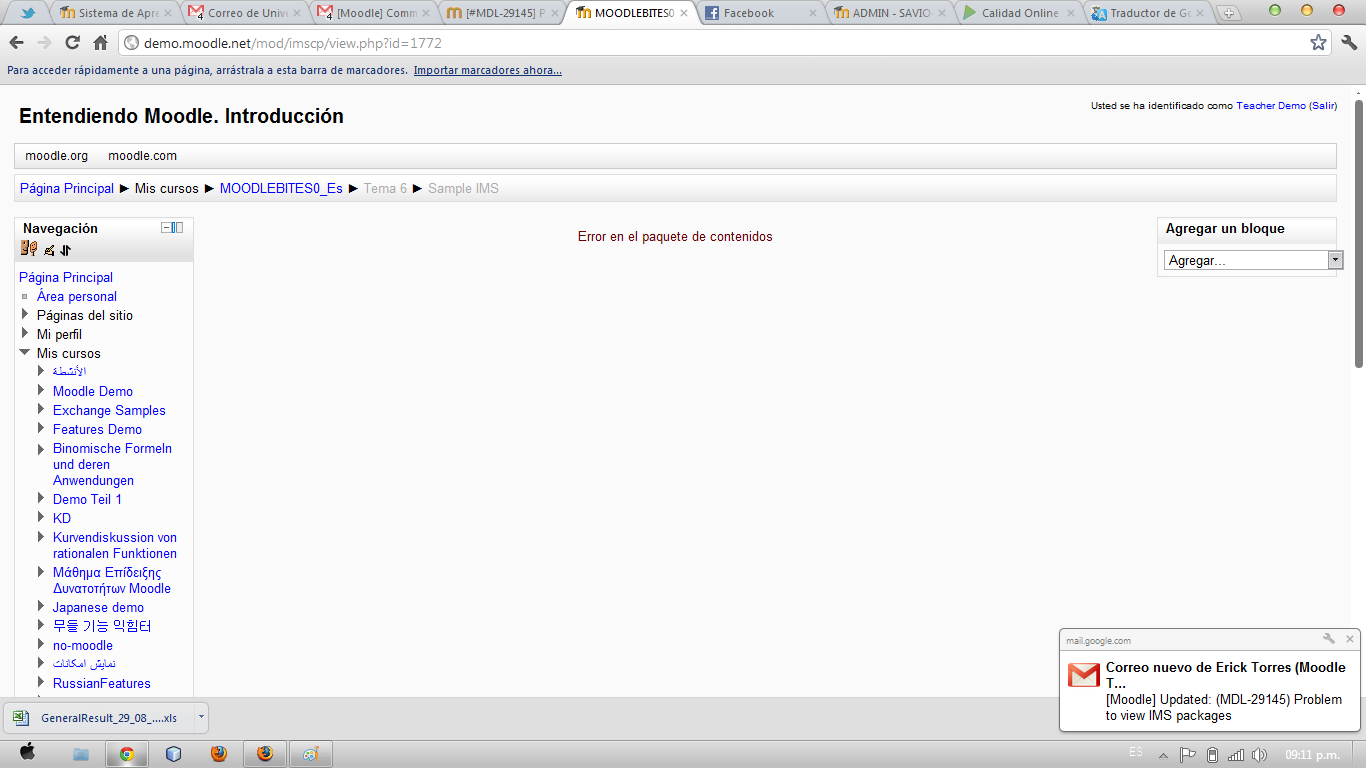Open Área personal in navigation
The image size is (1366, 768).
coord(77,296)
